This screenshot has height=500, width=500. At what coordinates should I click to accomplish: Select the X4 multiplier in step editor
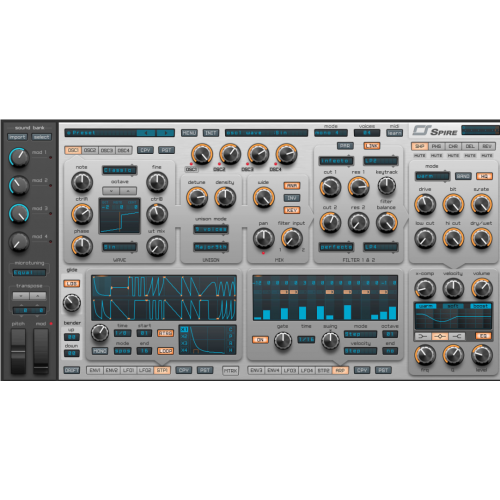point(184,350)
